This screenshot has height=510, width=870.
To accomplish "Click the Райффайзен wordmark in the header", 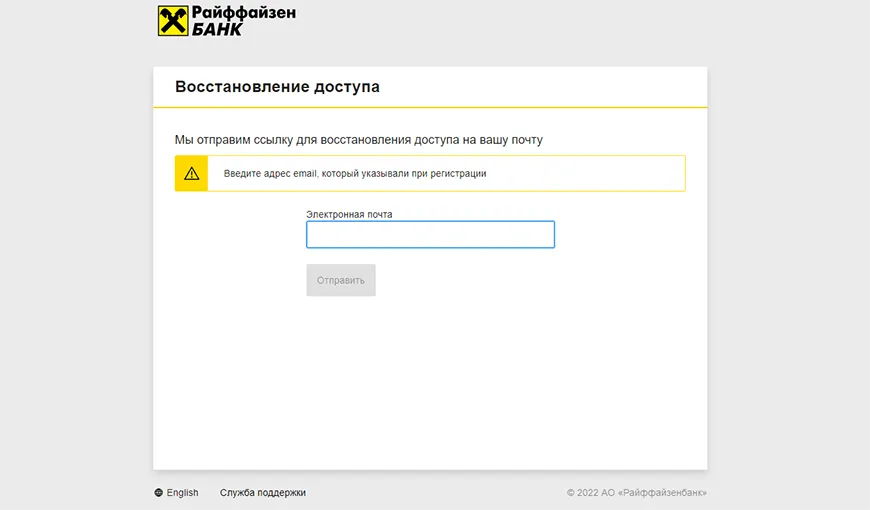I will tap(243, 13).
